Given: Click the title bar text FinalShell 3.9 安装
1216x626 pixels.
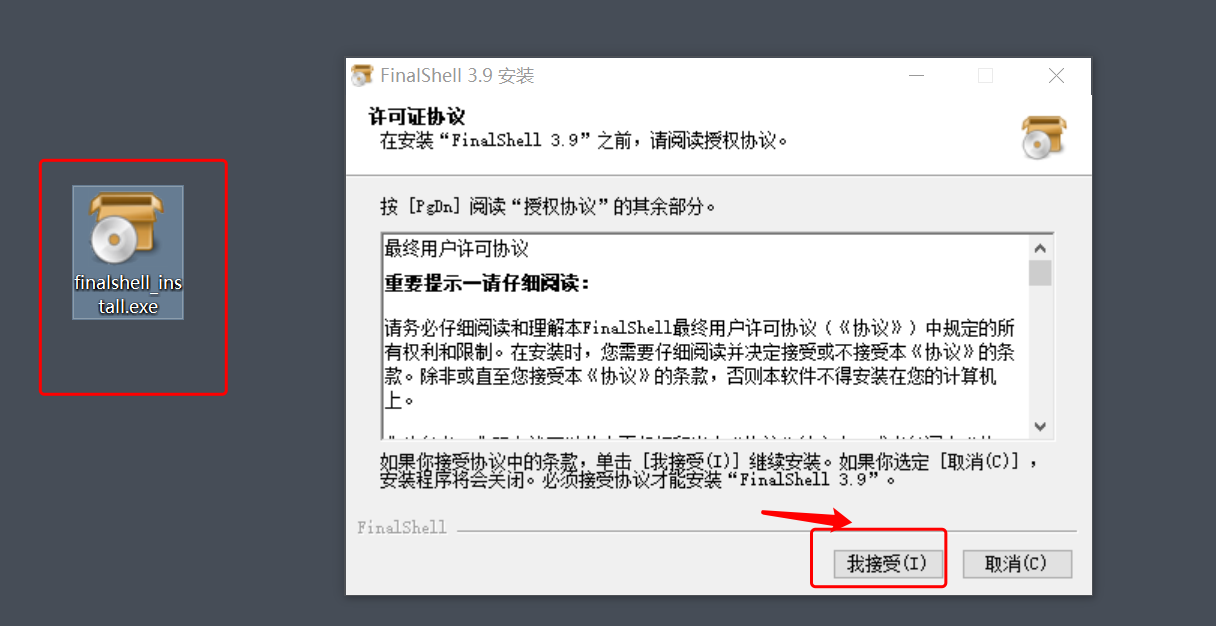Looking at the screenshot, I should (x=457, y=76).
